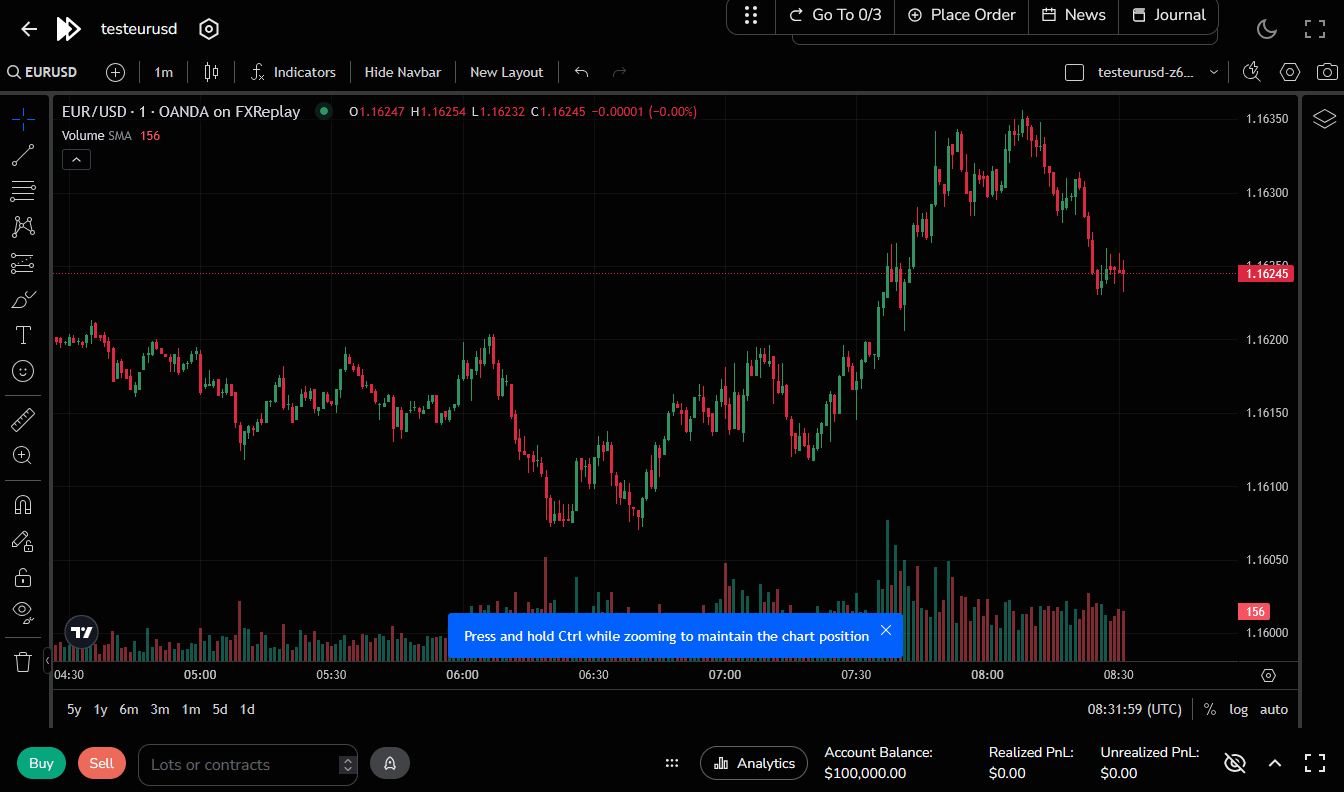The image size is (1344, 792).
Task: Select the Text annotation tool
Action: [23, 335]
